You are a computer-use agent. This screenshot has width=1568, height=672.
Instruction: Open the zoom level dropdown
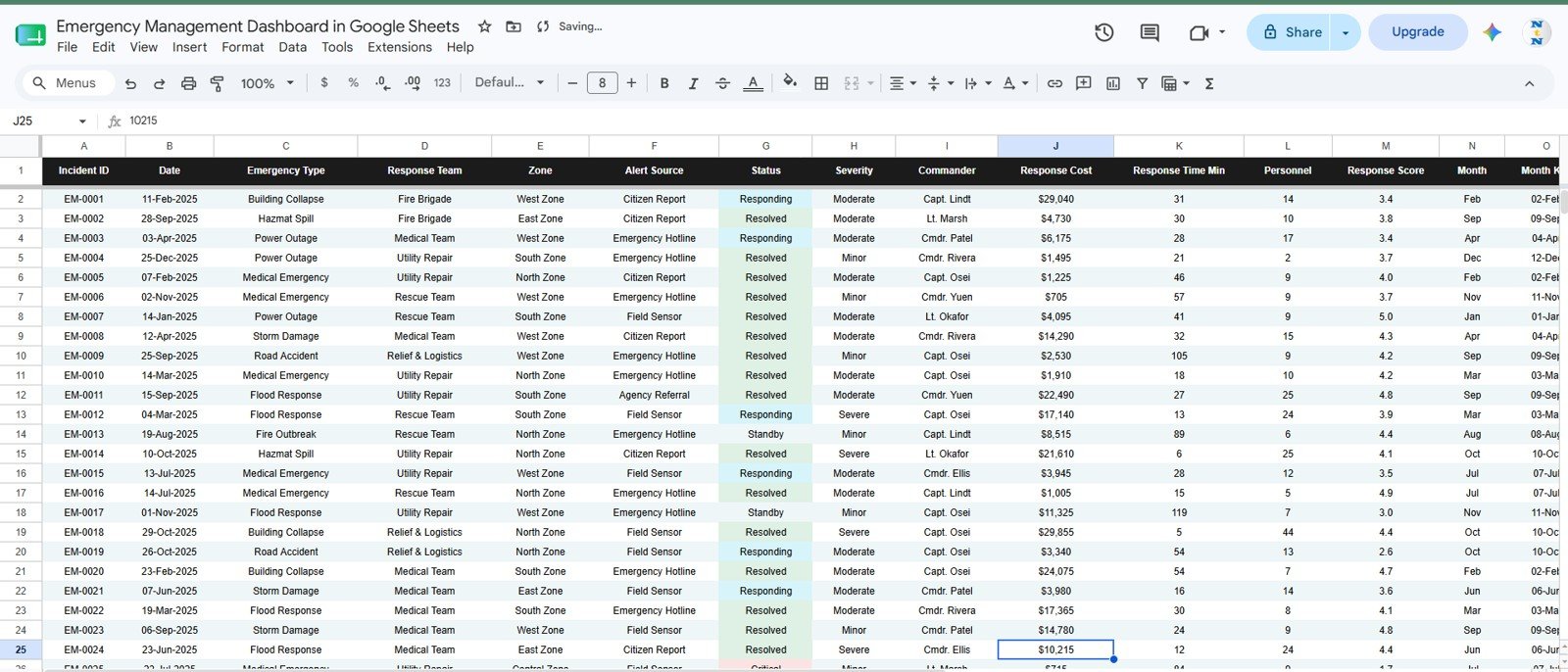coord(268,83)
